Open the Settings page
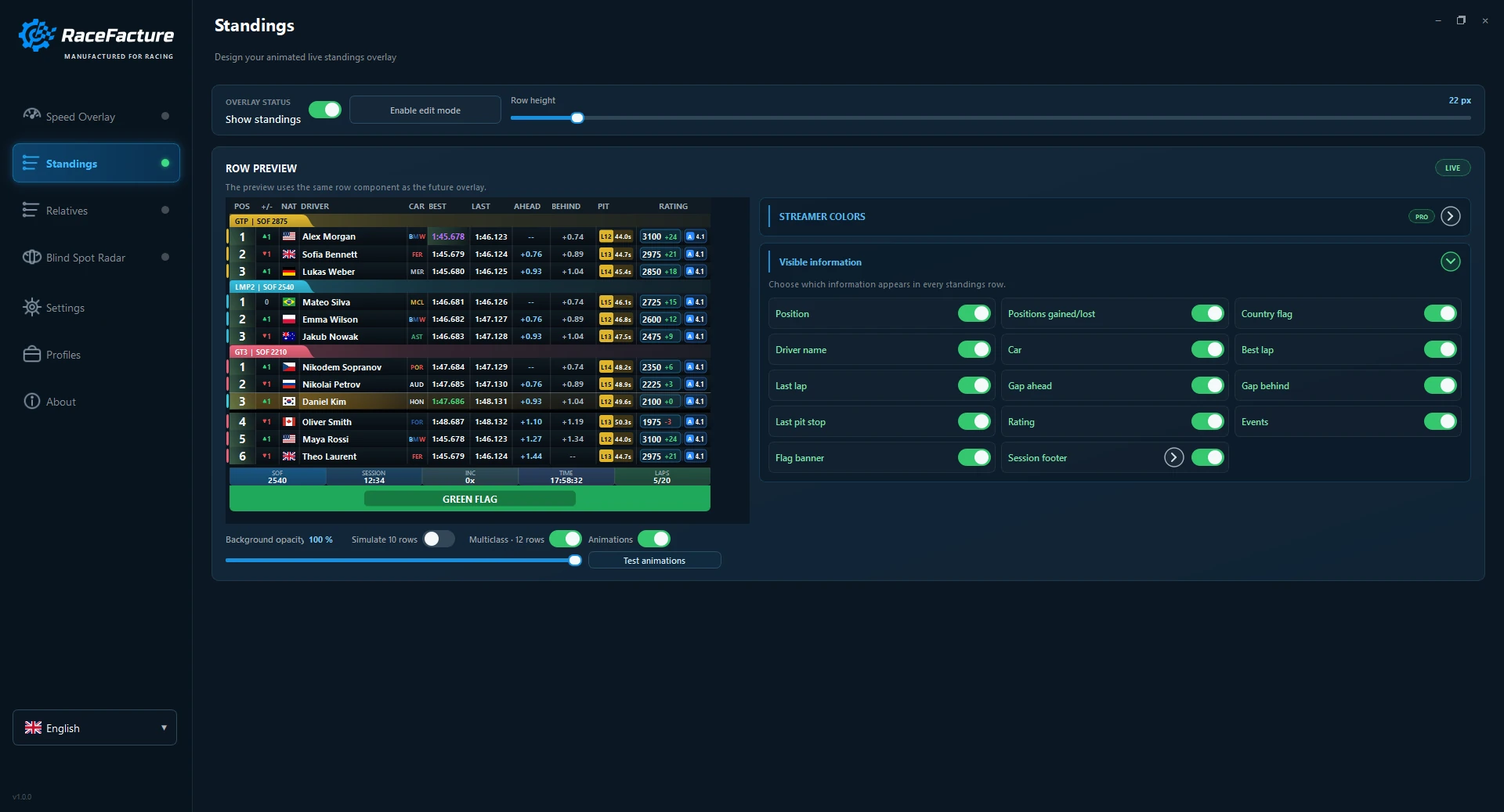The height and width of the screenshot is (812, 1504). [x=96, y=307]
